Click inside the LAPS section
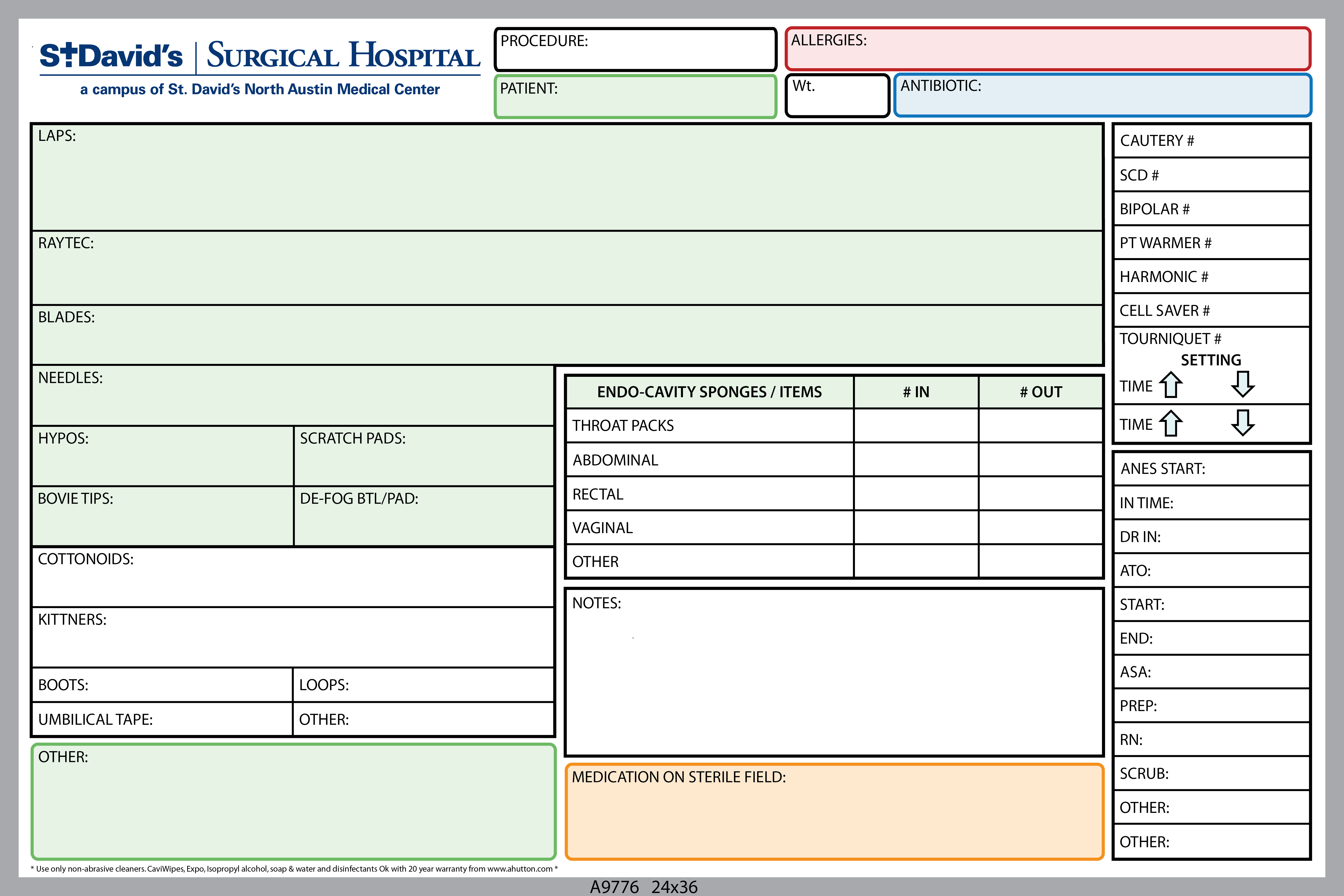The width and height of the screenshot is (1344, 896). click(567, 178)
